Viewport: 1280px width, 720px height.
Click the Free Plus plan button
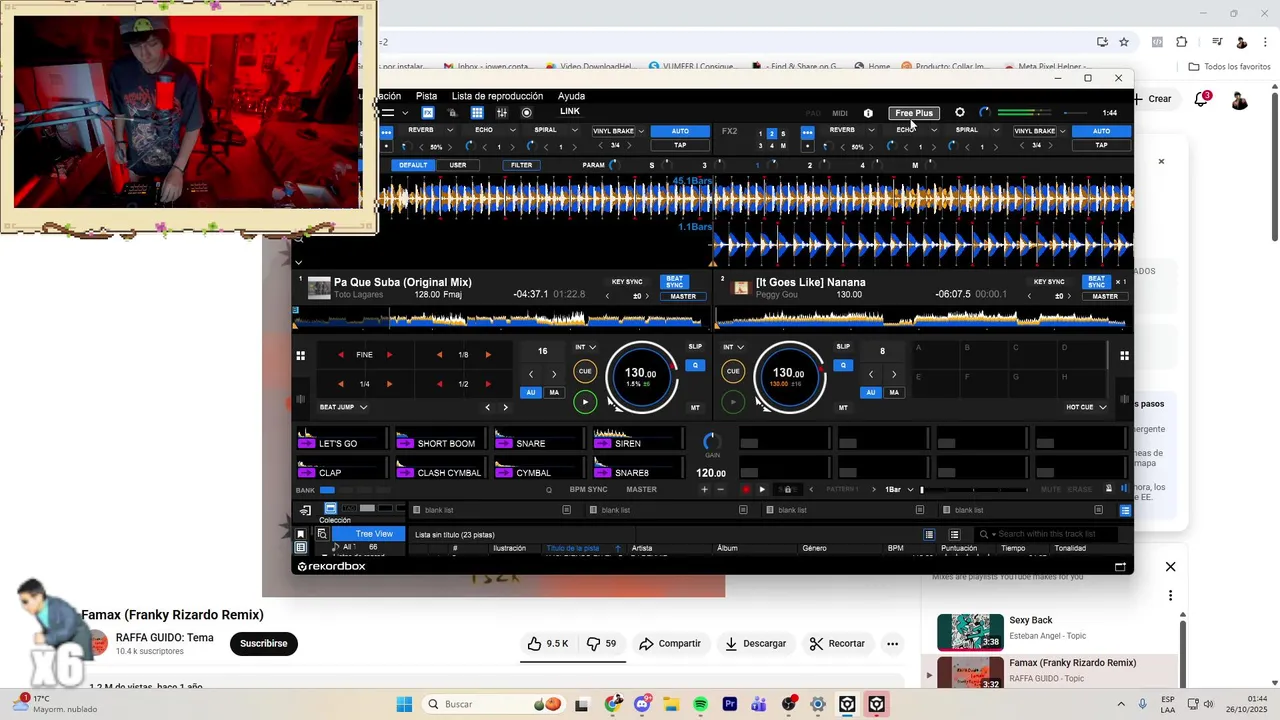click(x=914, y=113)
